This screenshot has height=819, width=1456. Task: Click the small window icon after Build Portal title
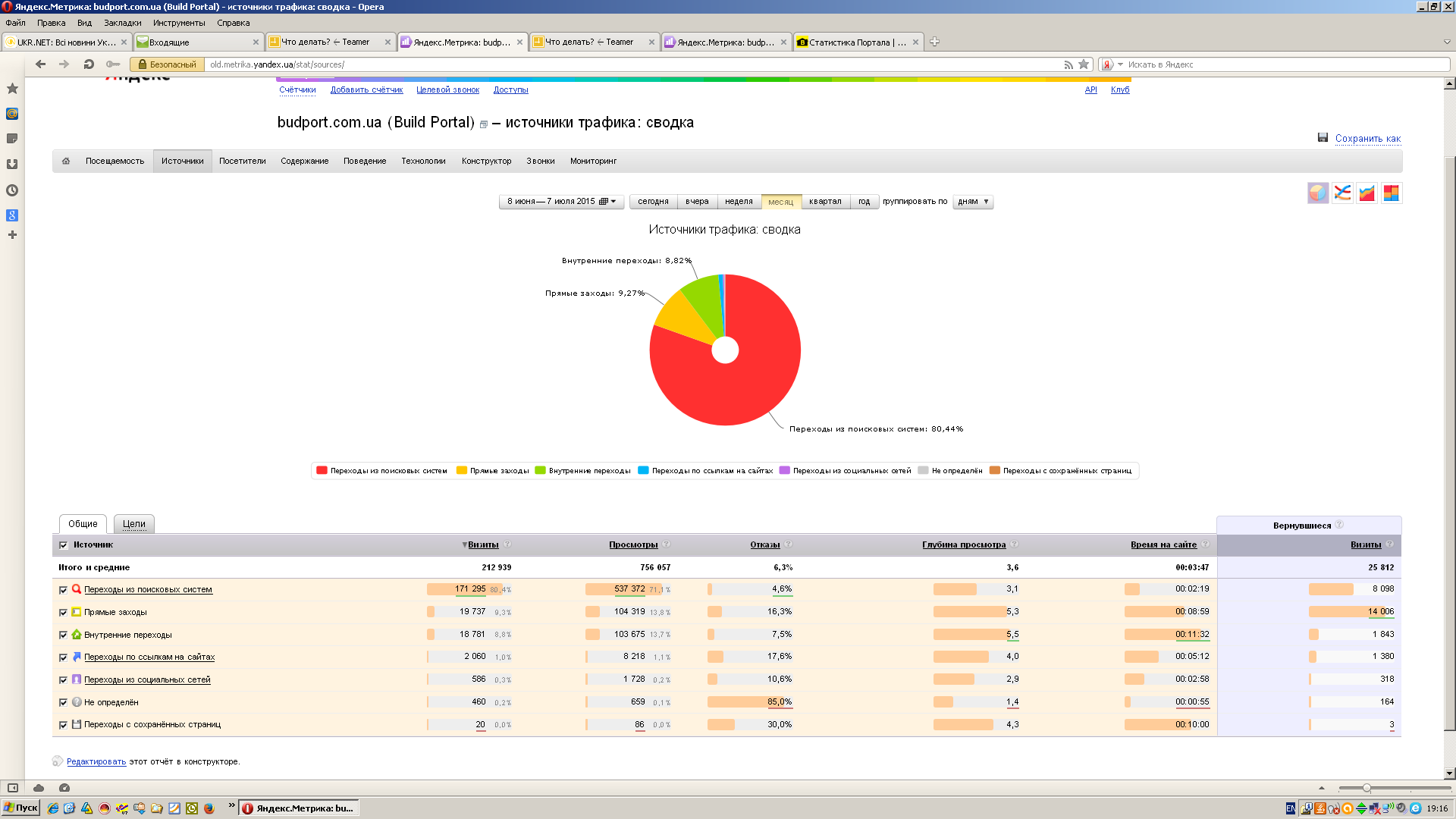[x=483, y=124]
